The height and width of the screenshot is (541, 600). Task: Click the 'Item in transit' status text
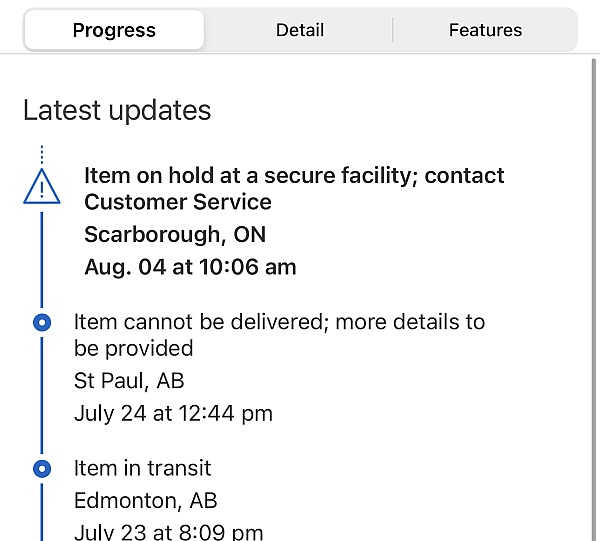[x=142, y=468]
